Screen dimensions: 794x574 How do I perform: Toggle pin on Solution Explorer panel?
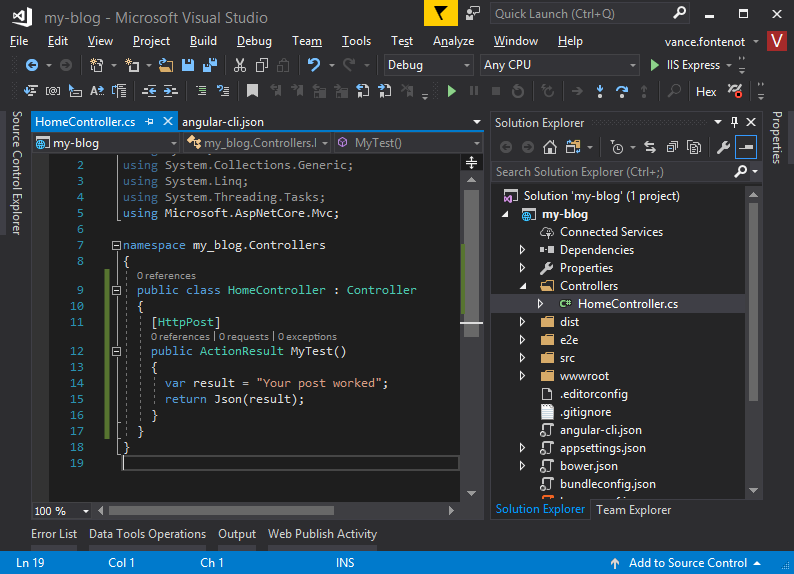click(x=734, y=122)
